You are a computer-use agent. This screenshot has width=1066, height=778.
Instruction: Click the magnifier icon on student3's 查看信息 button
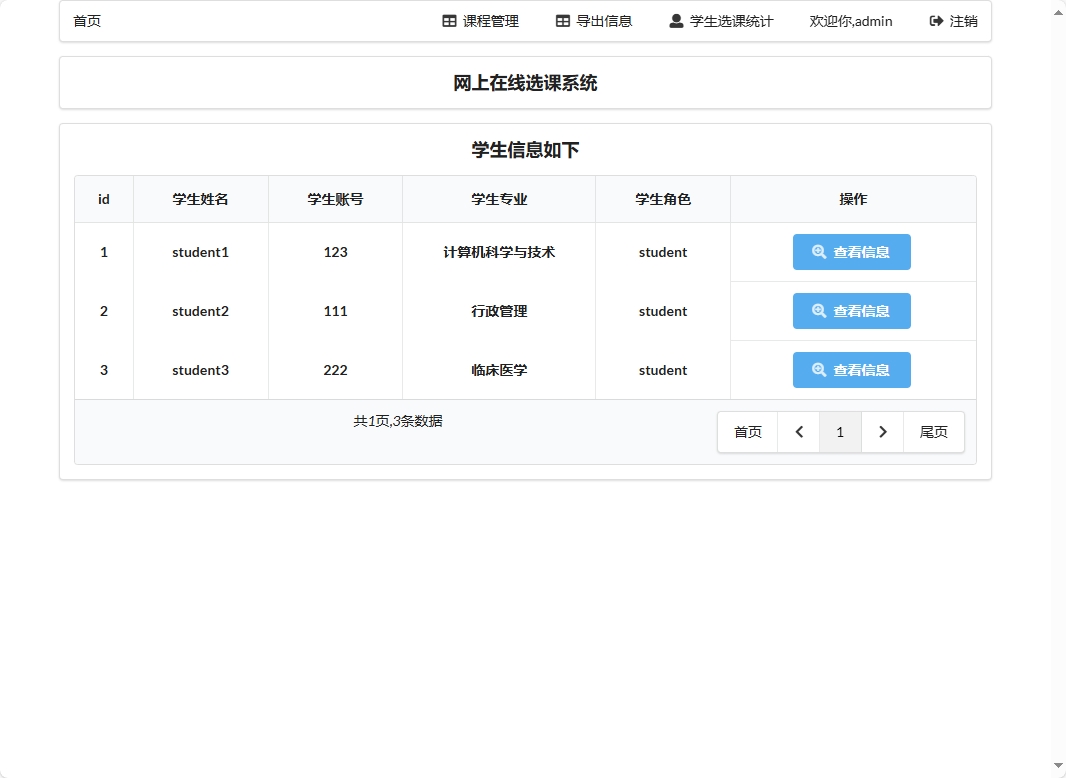[816, 370]
